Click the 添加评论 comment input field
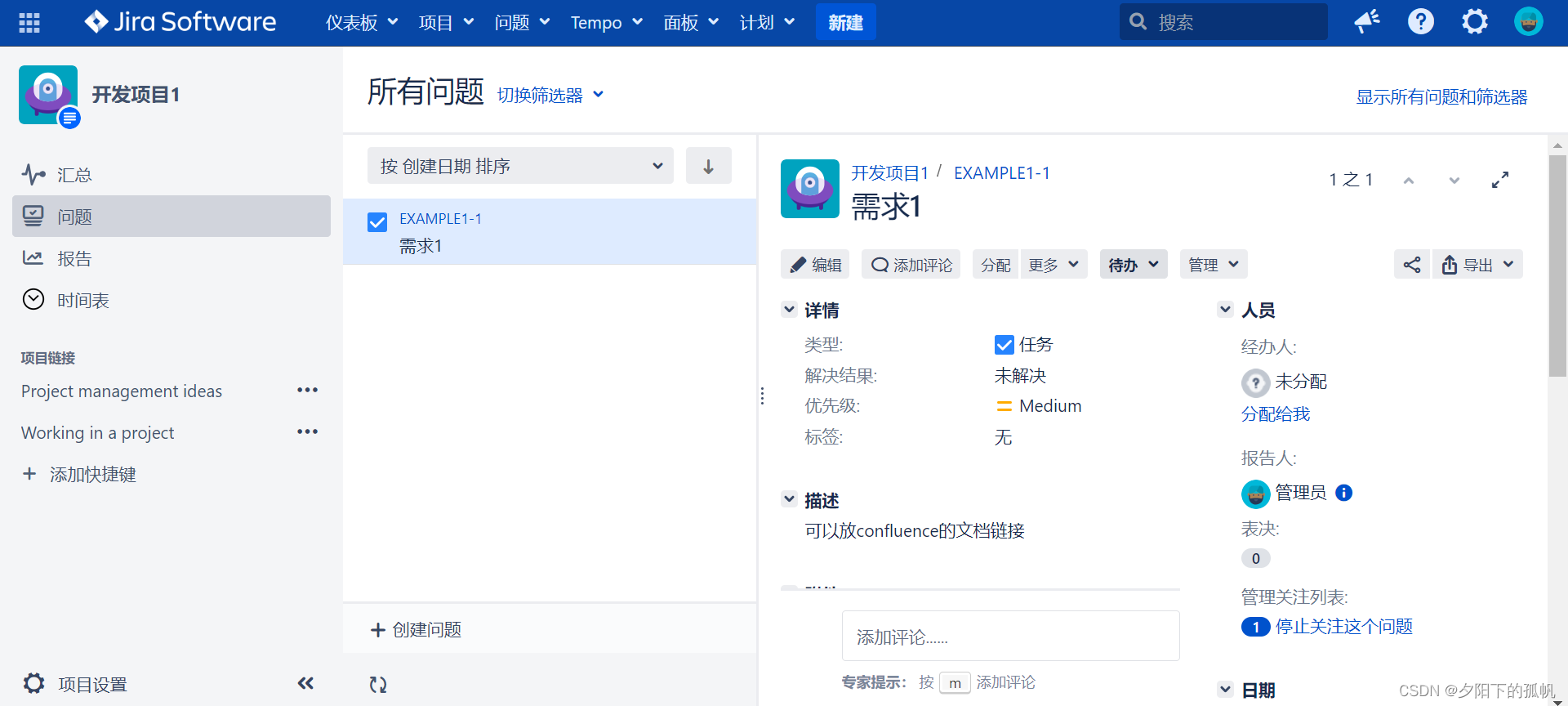This screenshot has width=1568, height=706. [1011, 636]
